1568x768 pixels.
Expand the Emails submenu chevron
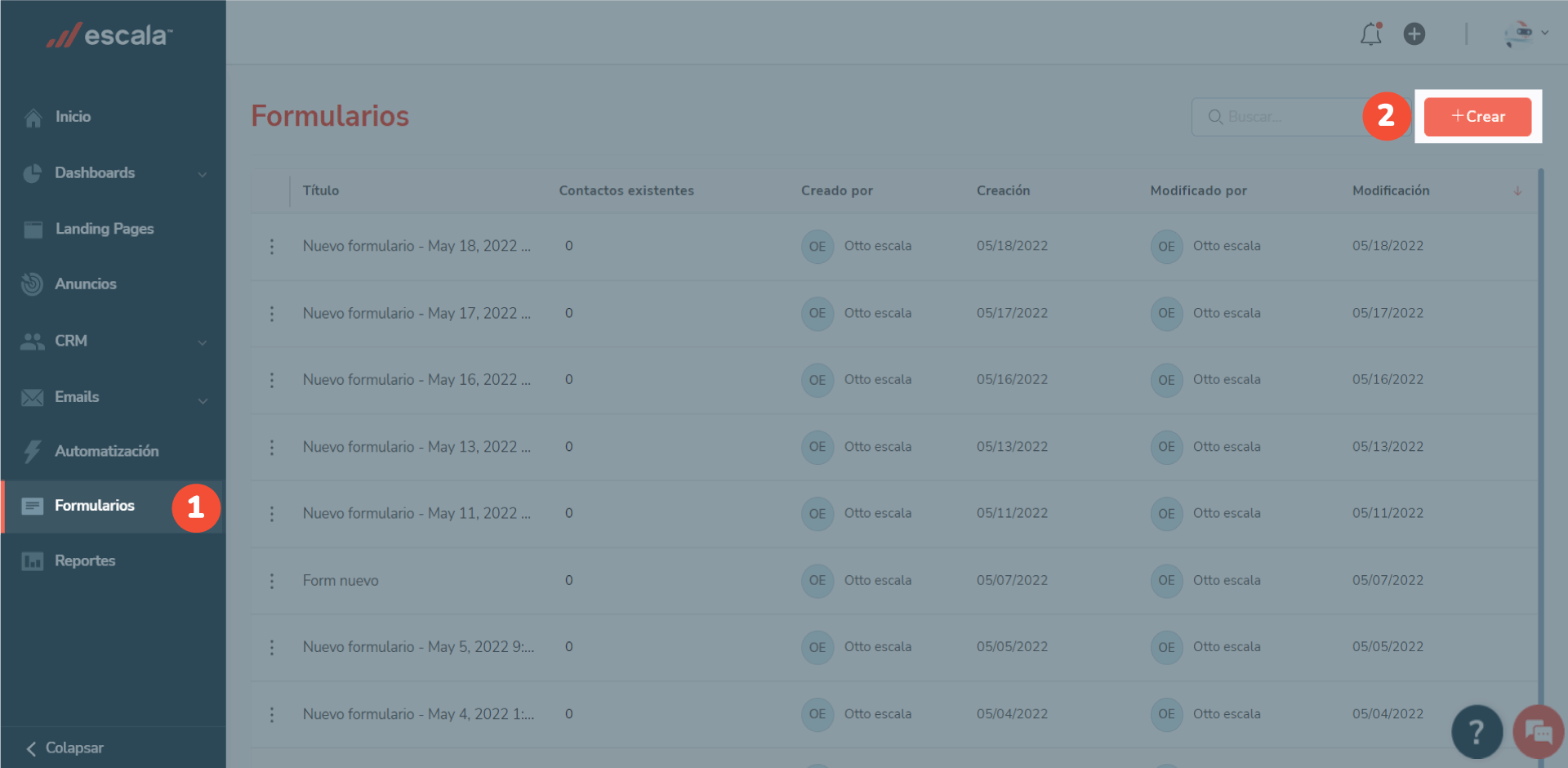[203, 400]
